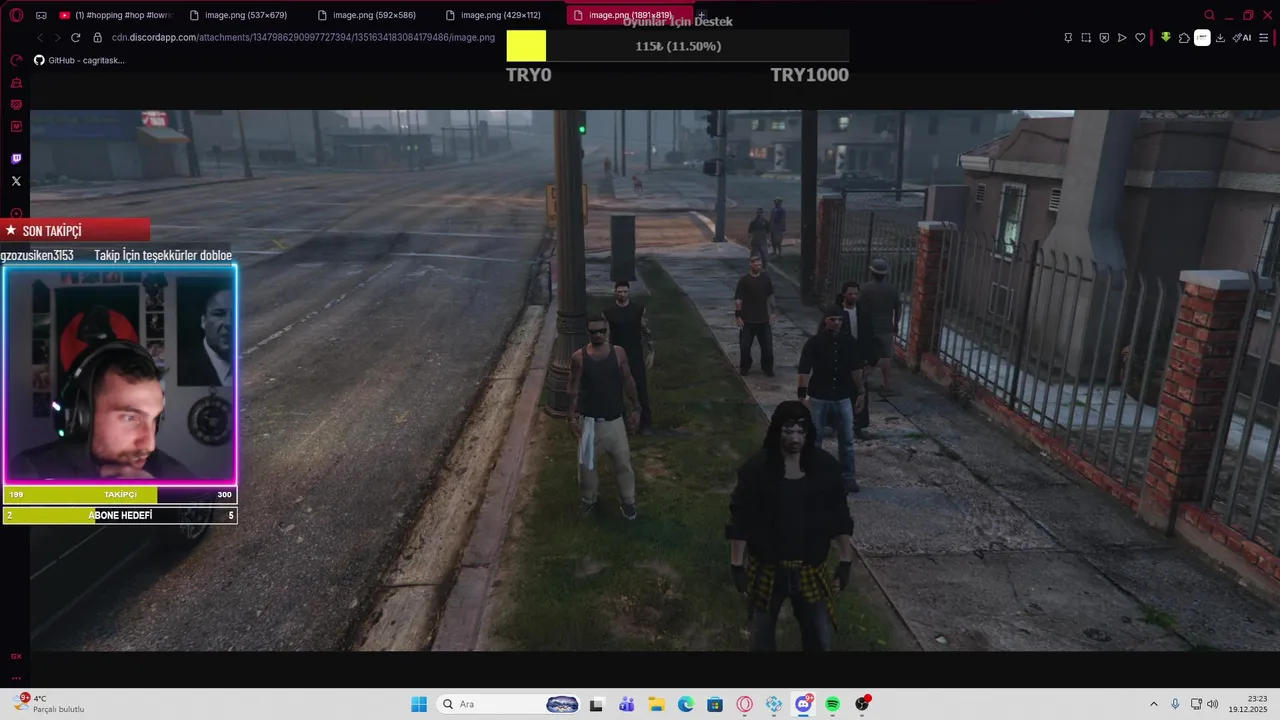Open Microsoft Store from taskbar
Screen dimensions: 1280x720
(x=715, y=704)
